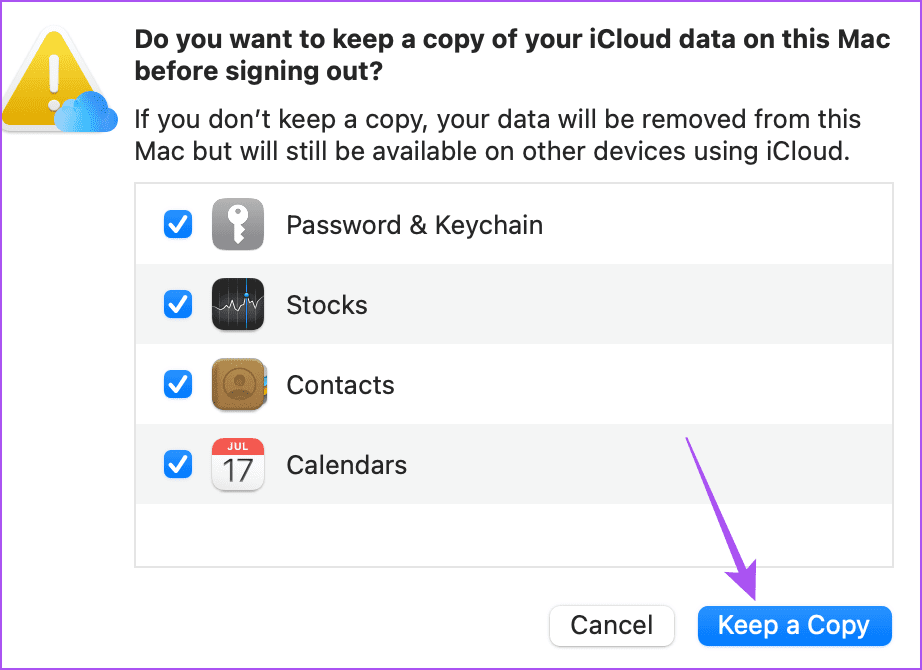This screenshot has height=670, width=922.
Task: Click the brown Contacts book icon
Action: pos(238,385)
